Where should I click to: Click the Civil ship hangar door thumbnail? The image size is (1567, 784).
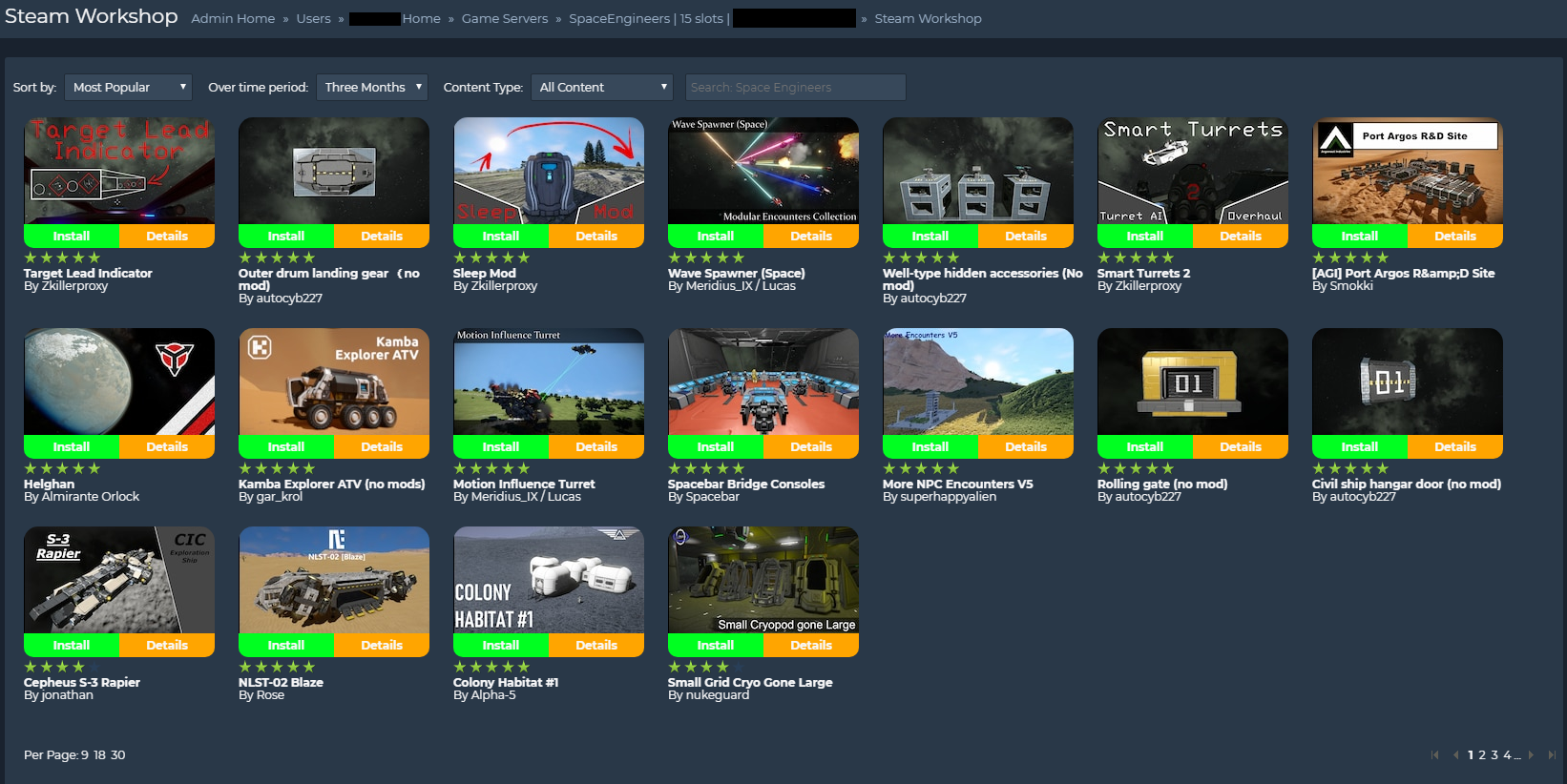(1408, 382)
